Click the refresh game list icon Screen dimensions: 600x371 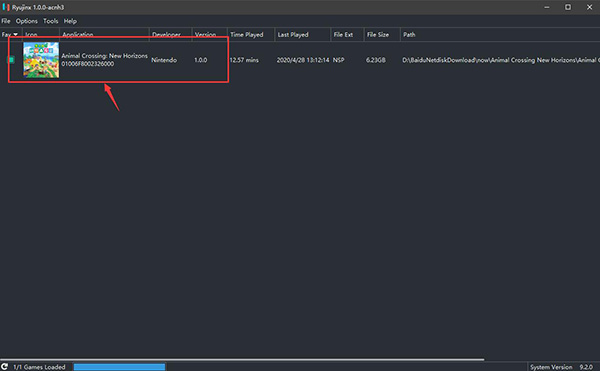pos(5,366)
